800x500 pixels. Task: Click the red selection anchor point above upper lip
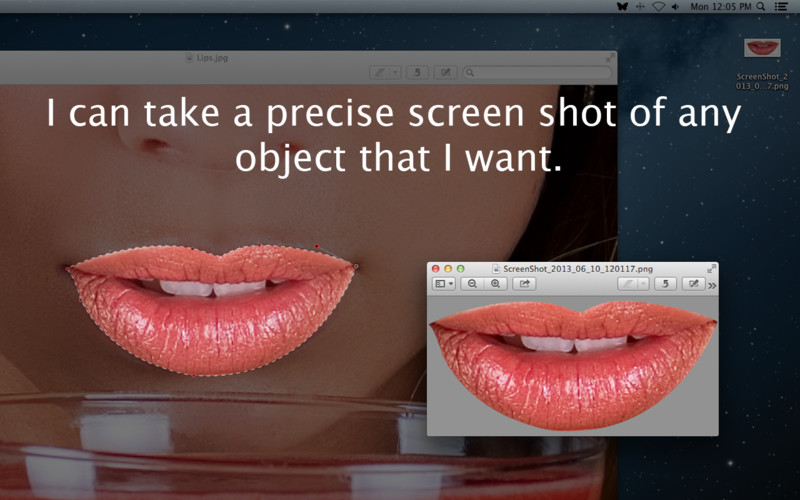click(317, 246)
